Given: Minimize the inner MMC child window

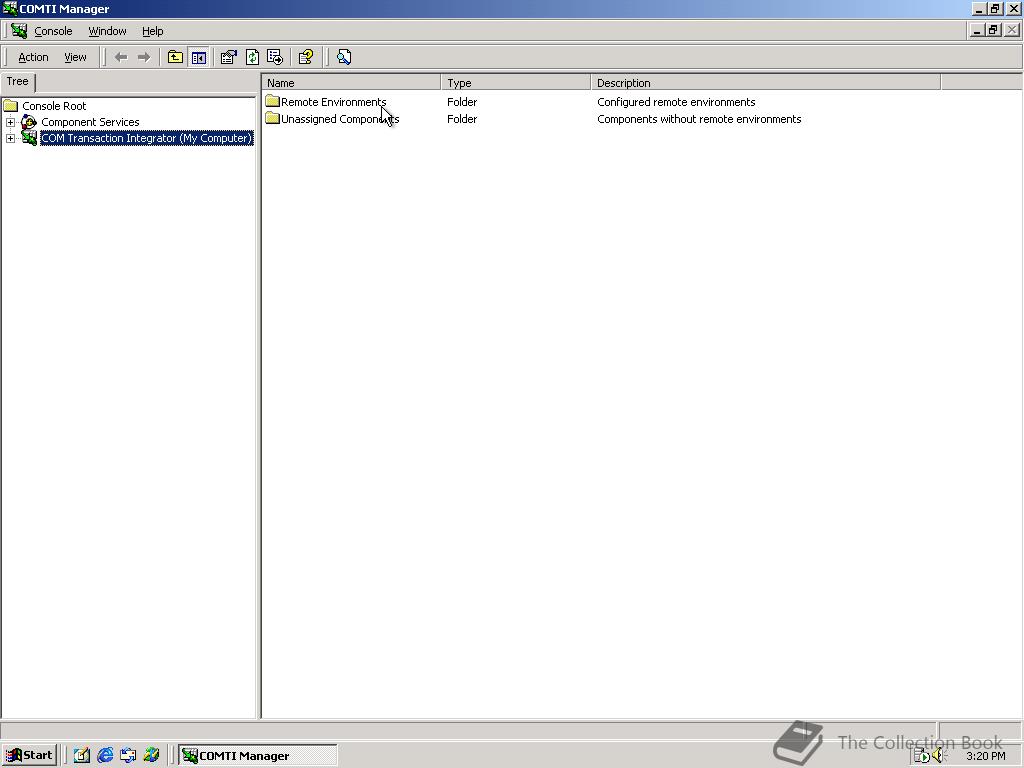Looking at the screenshot, I should point(978,30).
